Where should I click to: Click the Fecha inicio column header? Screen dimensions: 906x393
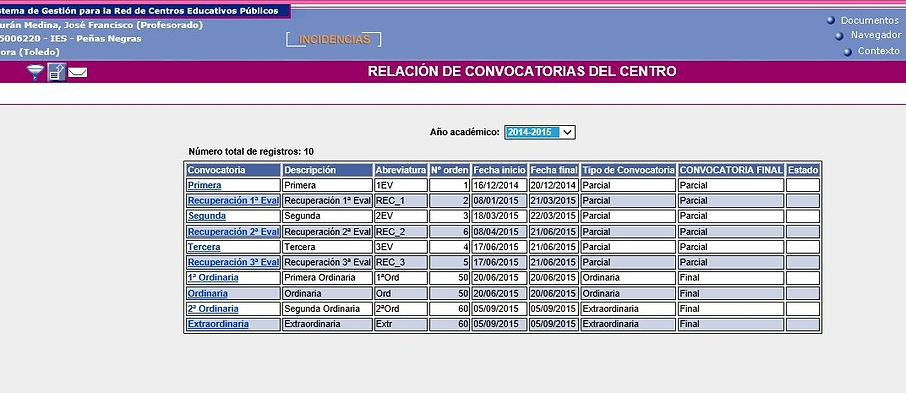(x=500, y=170)
